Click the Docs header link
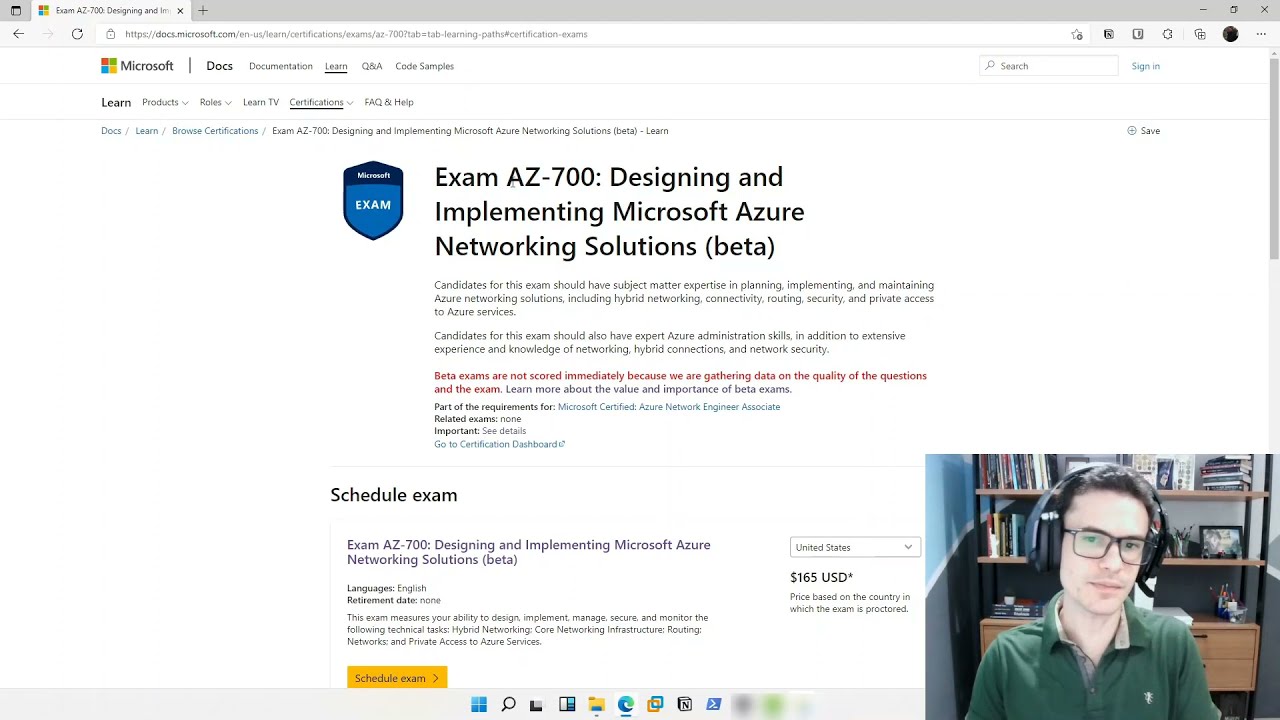 coord(219,66)
